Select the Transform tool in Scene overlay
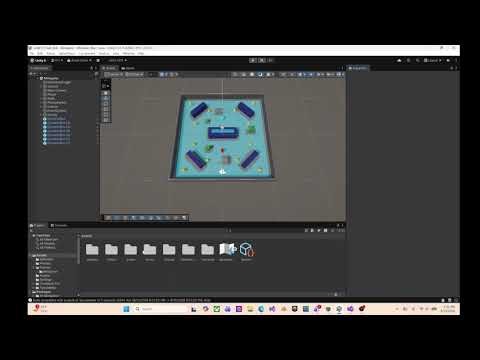The width and height of the screenshot is (480, 360). click(106, 119)
